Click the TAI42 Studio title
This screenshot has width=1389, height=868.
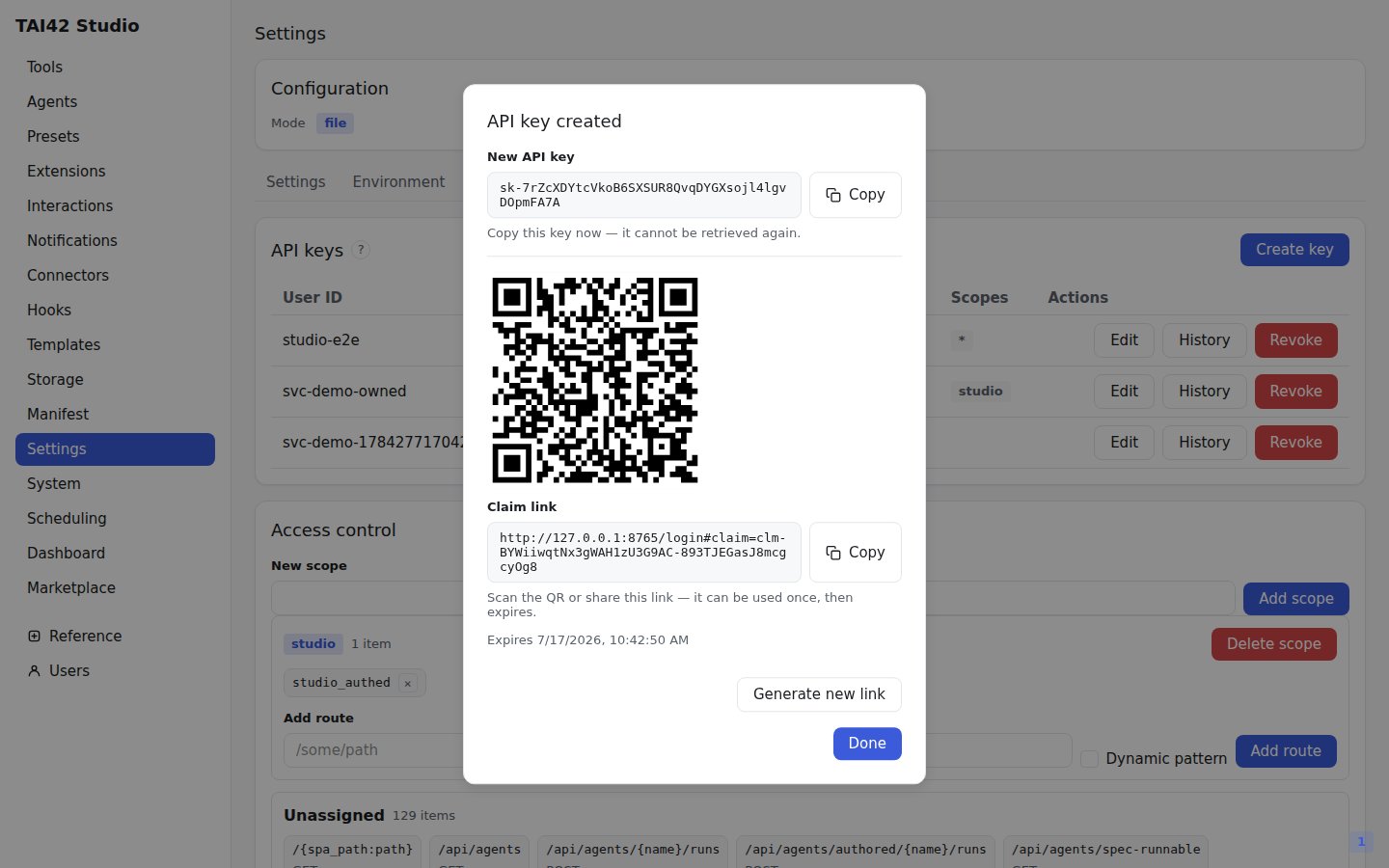coord(77,26)
